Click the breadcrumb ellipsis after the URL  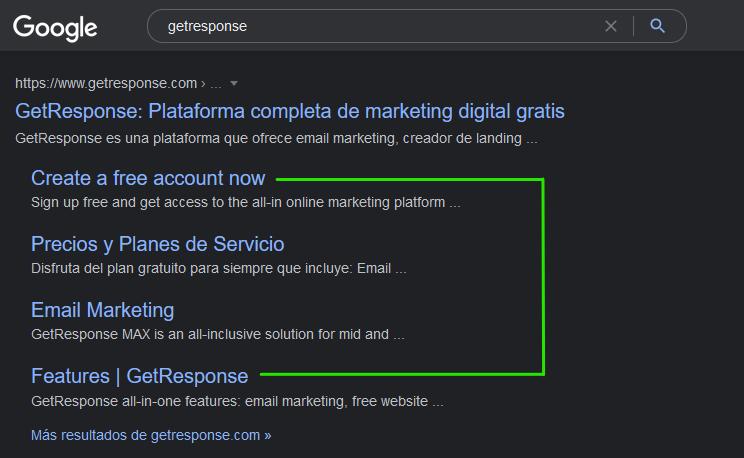(x=216, y=83)
